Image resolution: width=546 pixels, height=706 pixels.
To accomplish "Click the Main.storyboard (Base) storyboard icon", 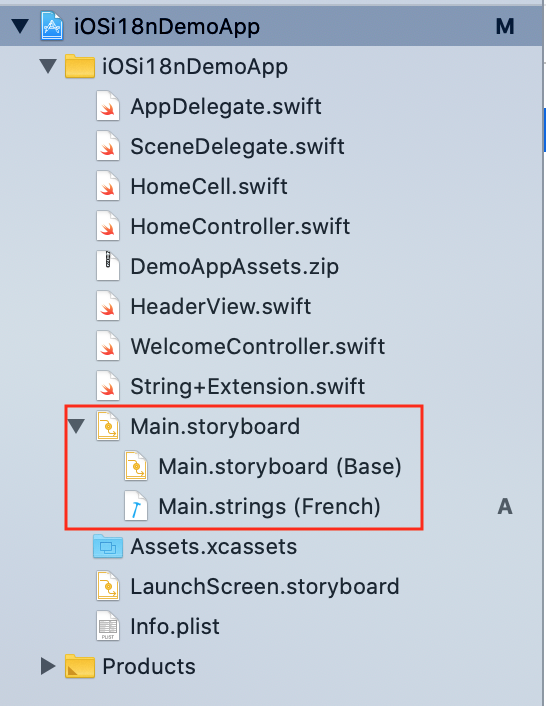I will 136,466.
